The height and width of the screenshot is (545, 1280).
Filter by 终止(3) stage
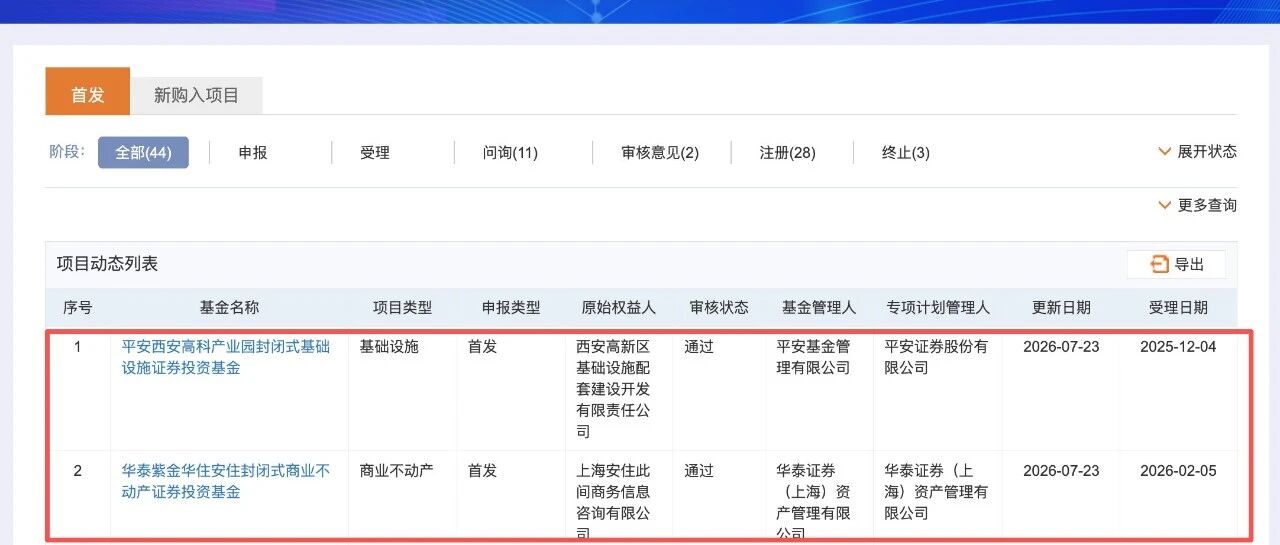coord(905,153)
